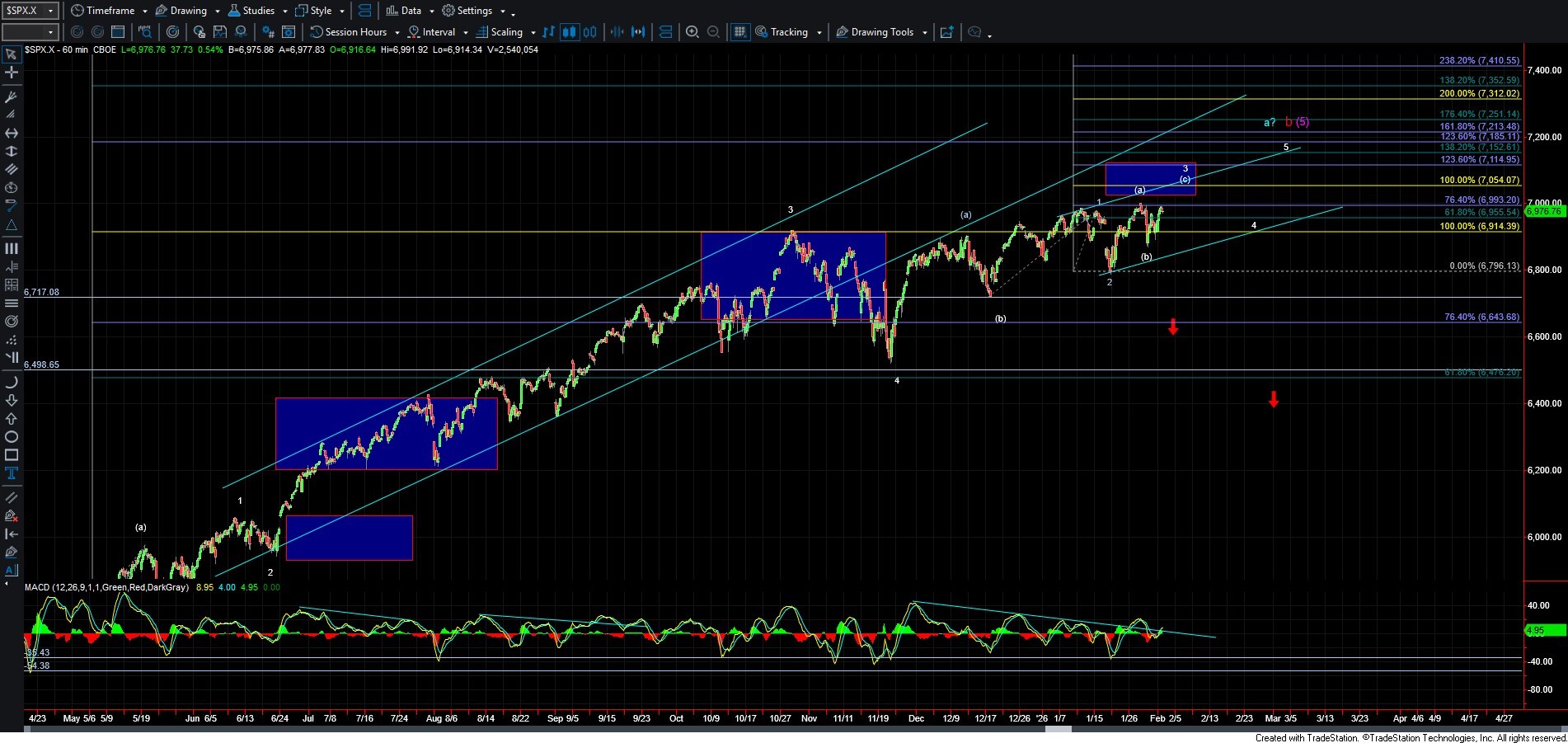Click the green 6,976.76 price label
1568x743 pixels.
click(1544, 211)
